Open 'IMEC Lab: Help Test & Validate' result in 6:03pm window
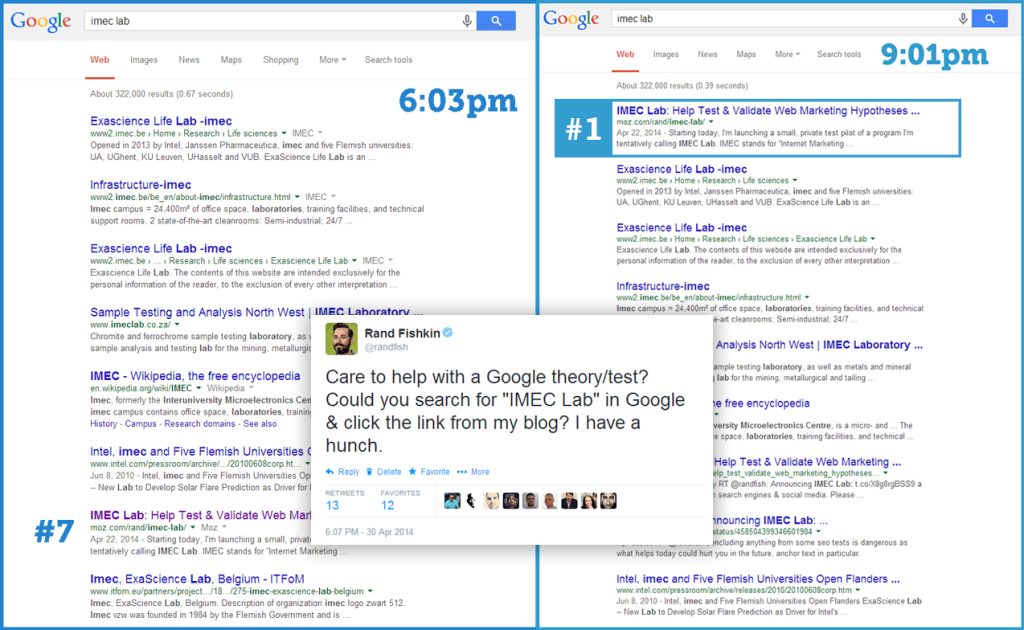The height and width of the screenshot is (630, 1024). [200, 515]
